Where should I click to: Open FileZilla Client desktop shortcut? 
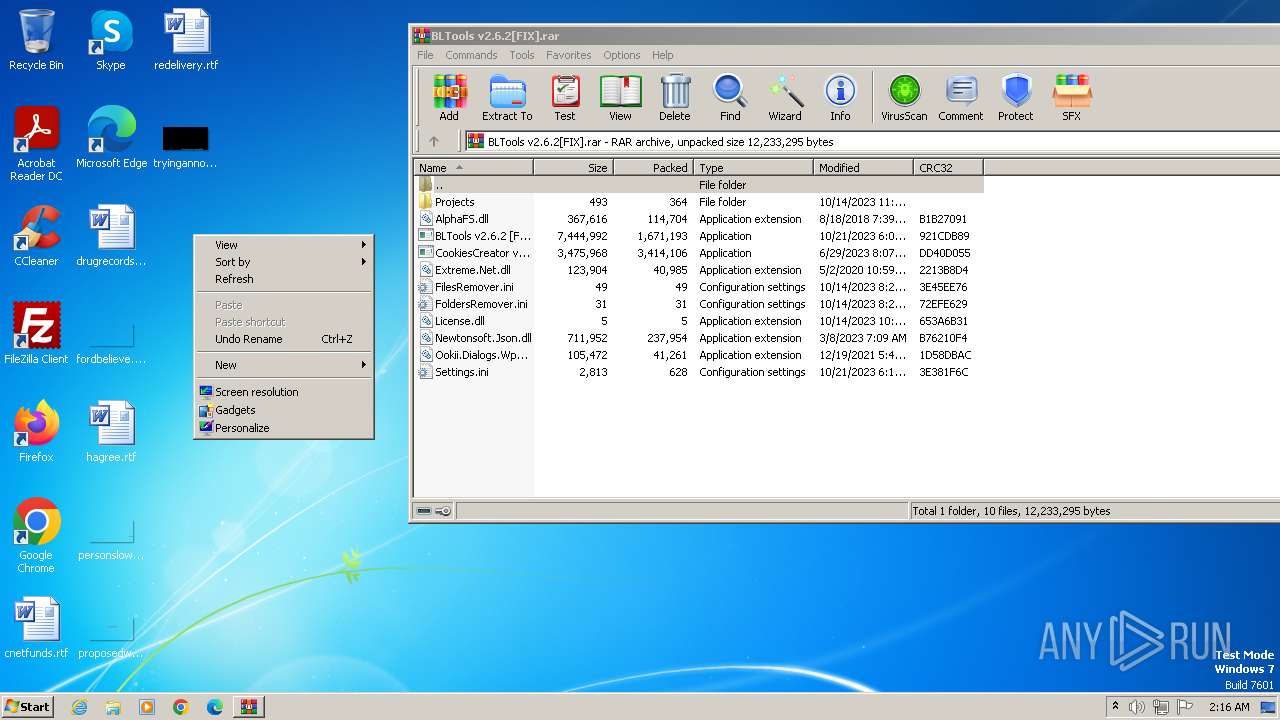point(36,333)
